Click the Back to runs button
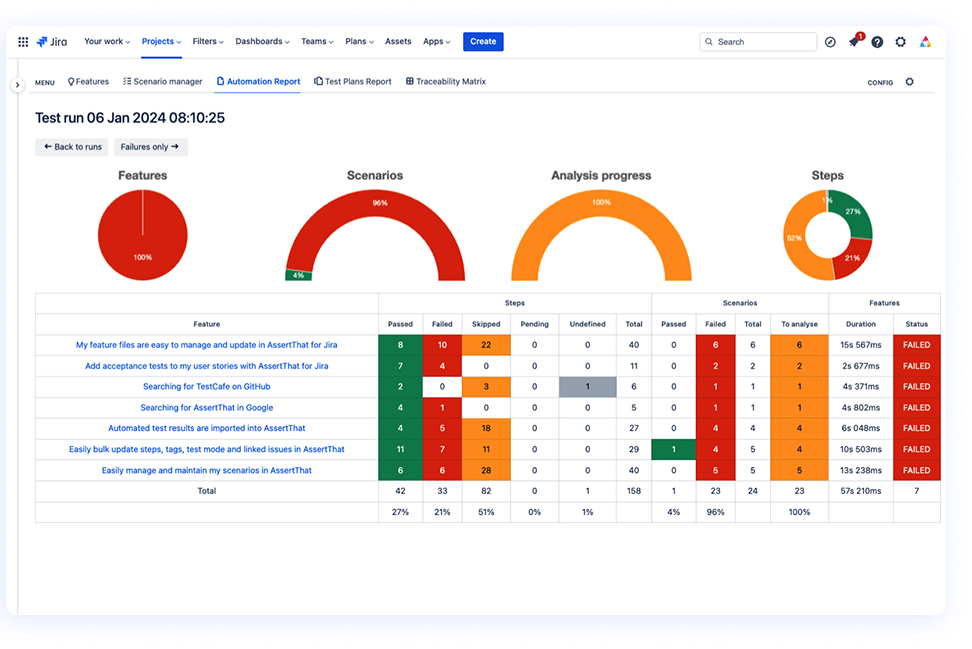The height and width of the screenshot is (649, 972). point(72,147)
